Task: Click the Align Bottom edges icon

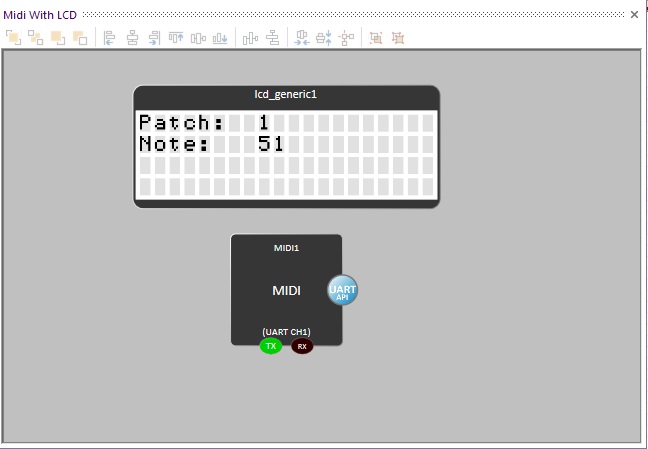Action: coord(220,38)
